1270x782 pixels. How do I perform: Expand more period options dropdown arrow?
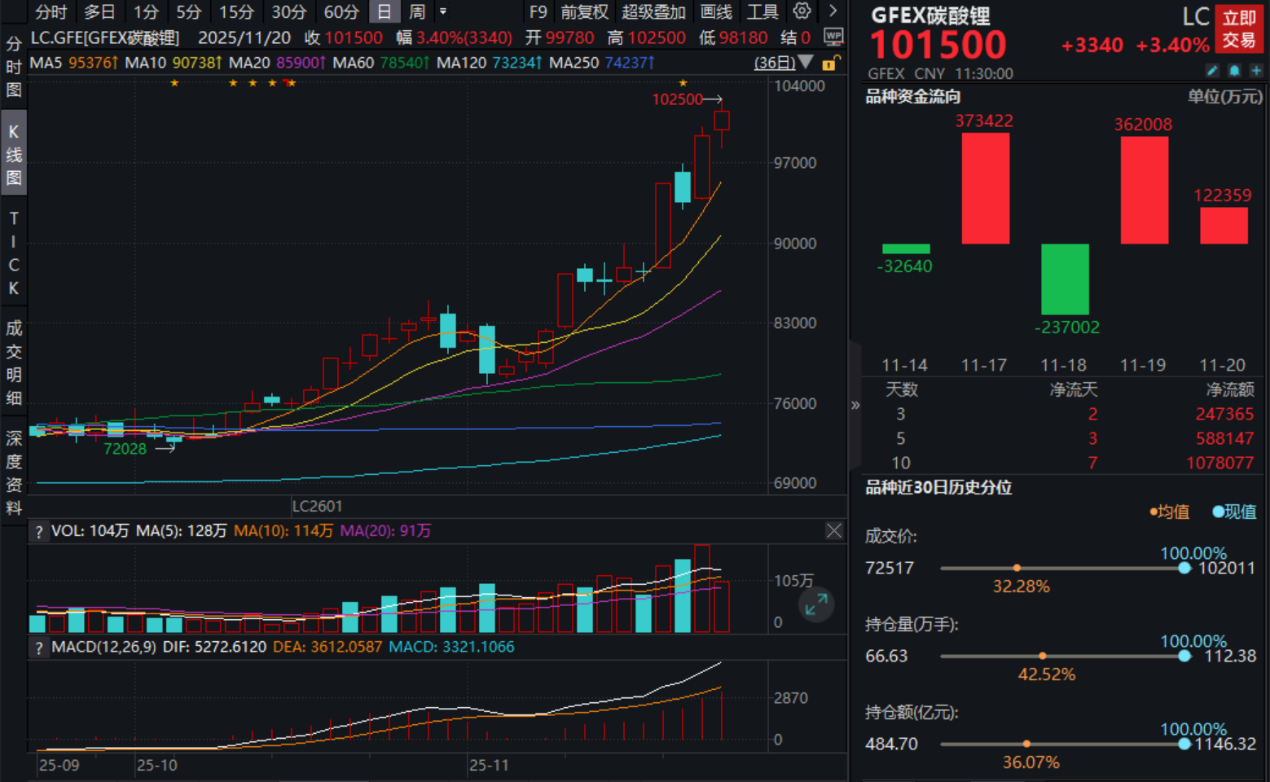point(443,12)
